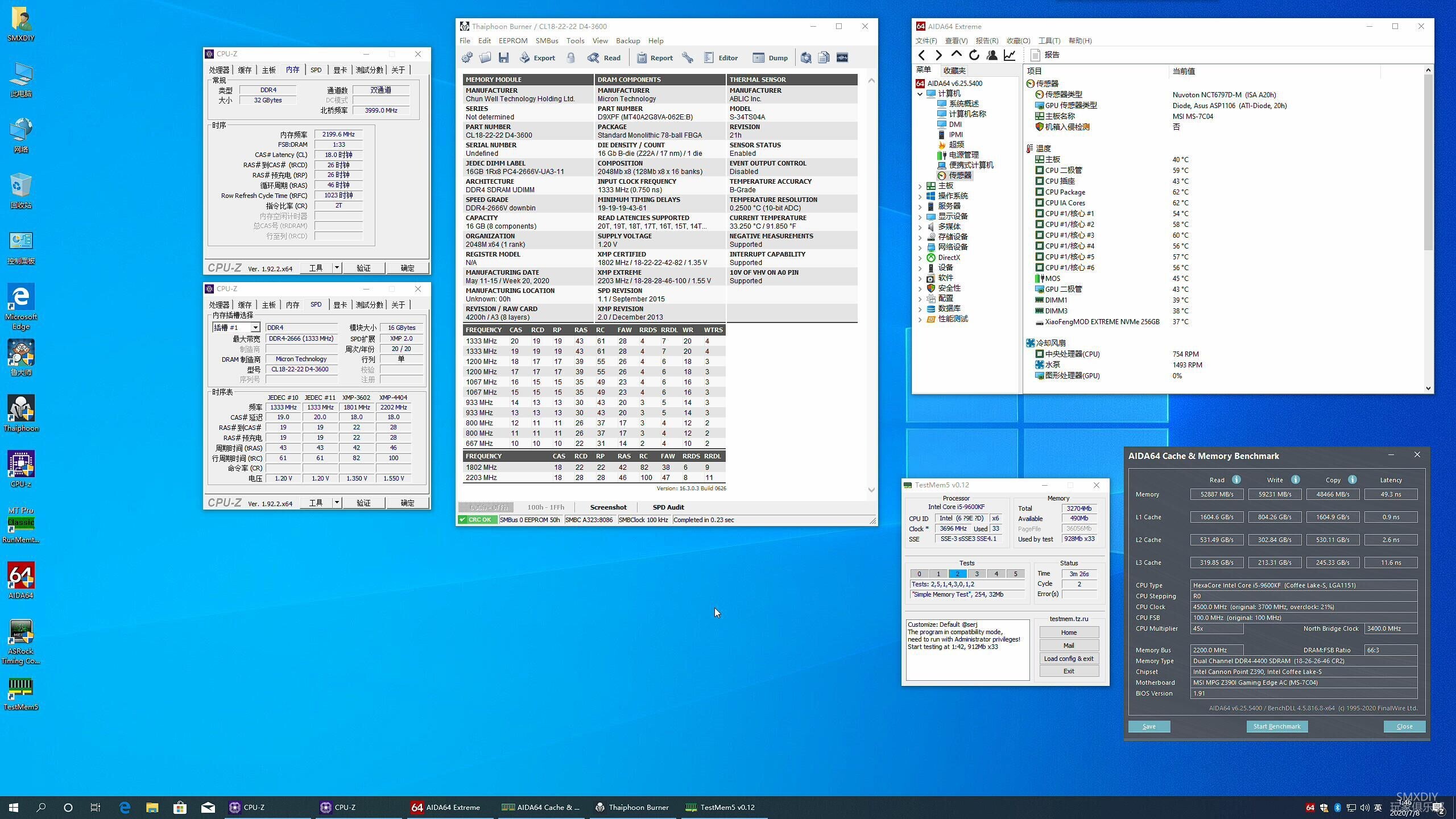This screenshot has height=819, width=1456.
Task: Select the TestMem5 desktop shortcut icon
Action: point(21,693)
